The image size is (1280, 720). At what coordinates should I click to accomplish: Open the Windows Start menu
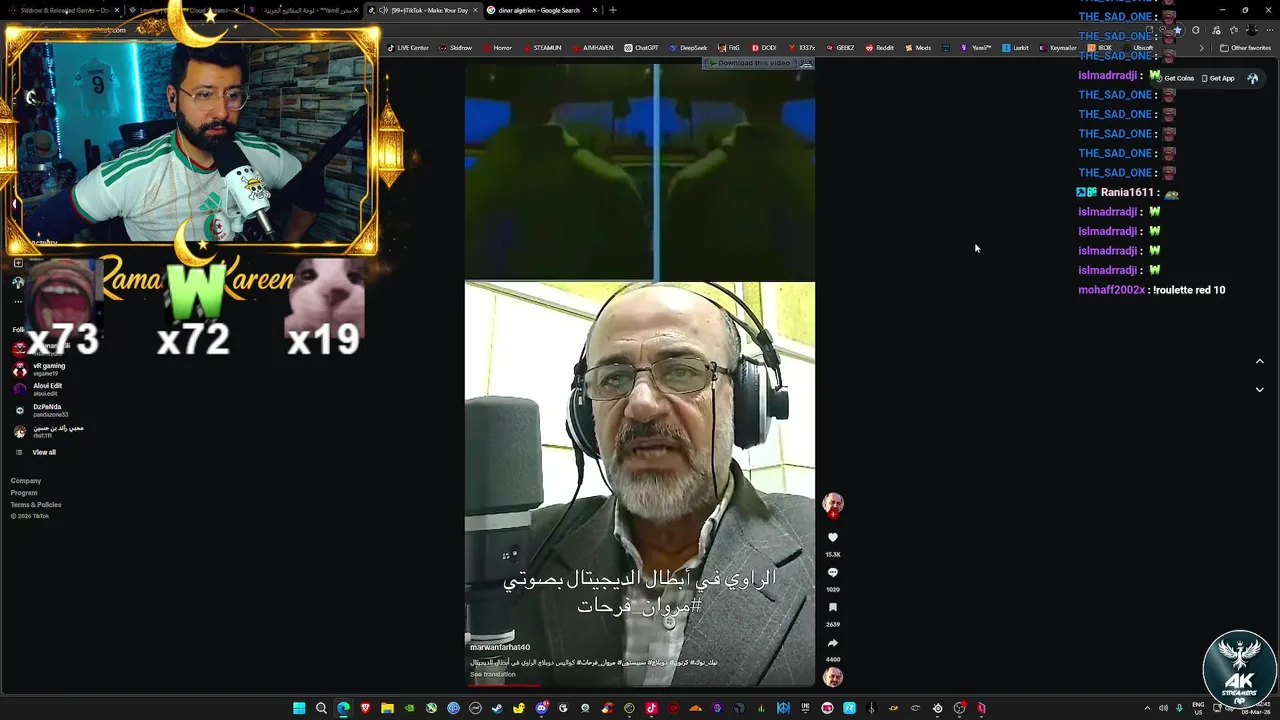299,708
